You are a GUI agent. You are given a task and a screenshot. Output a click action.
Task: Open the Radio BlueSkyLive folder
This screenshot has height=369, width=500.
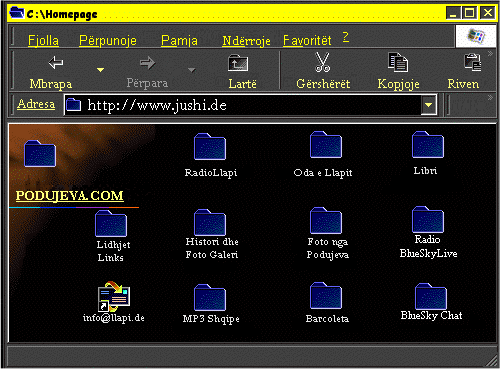tap(428, 219)
